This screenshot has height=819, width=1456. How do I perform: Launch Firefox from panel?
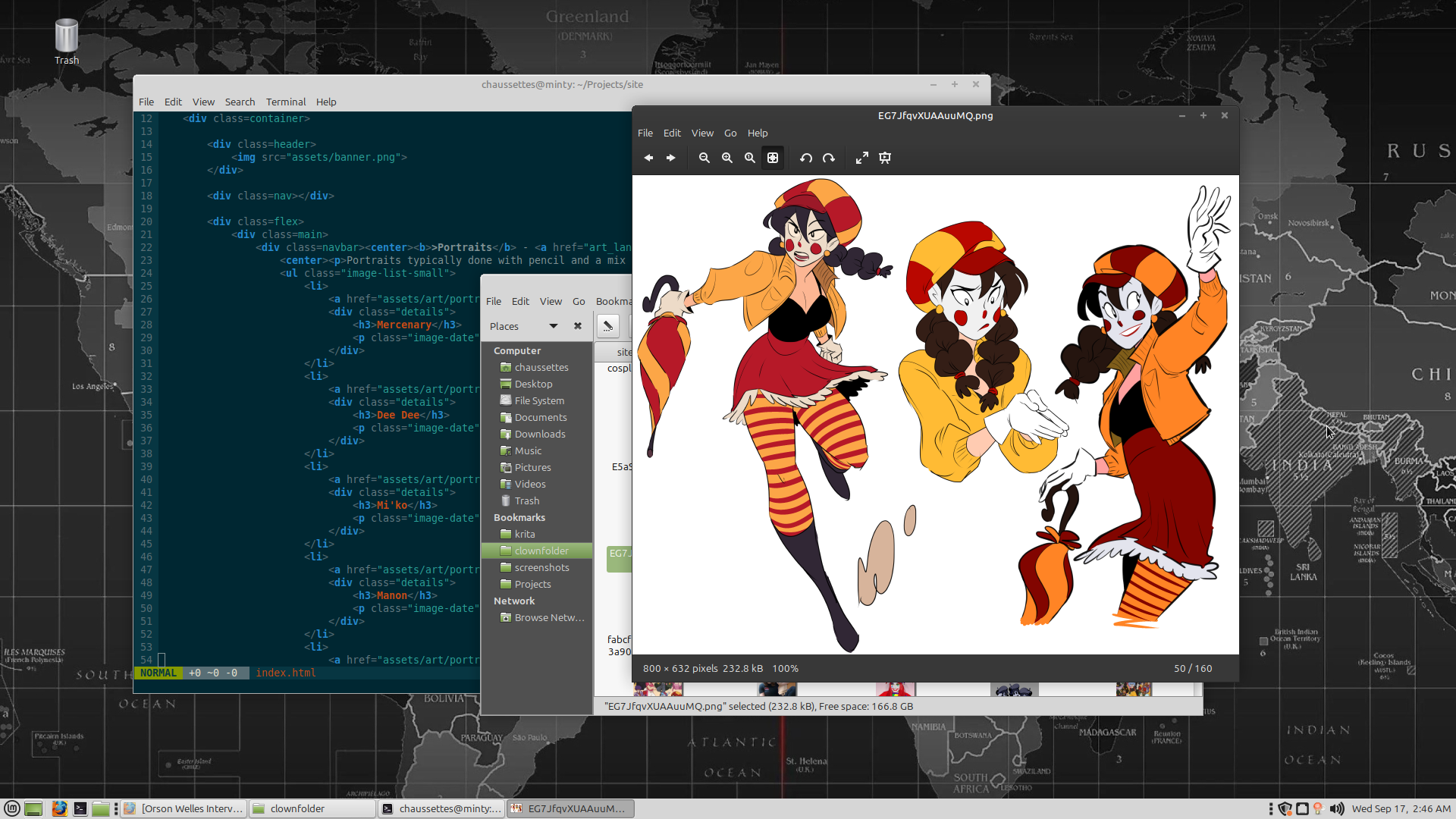coord(60,808)
